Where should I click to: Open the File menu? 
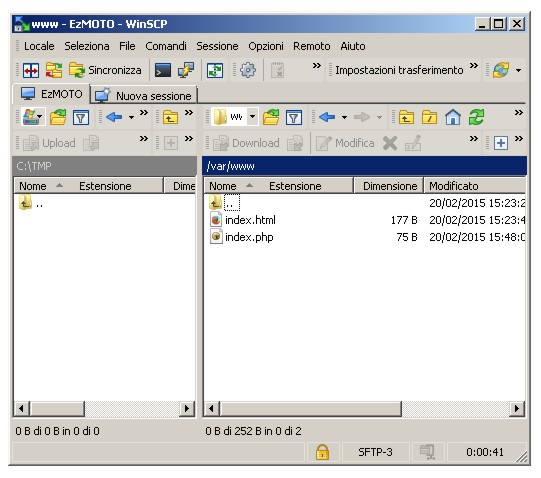click(x=127, y=46)
